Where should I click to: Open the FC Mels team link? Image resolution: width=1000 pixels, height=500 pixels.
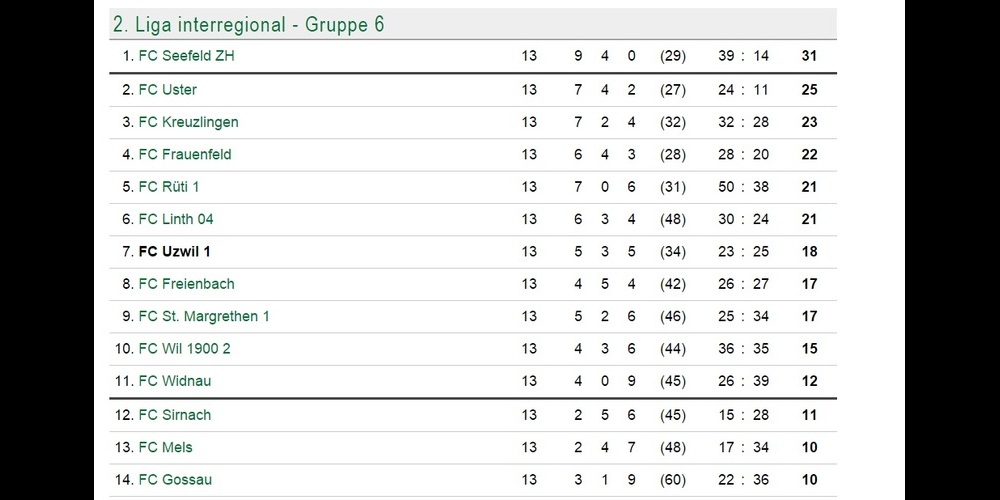(x=165, y=447)
